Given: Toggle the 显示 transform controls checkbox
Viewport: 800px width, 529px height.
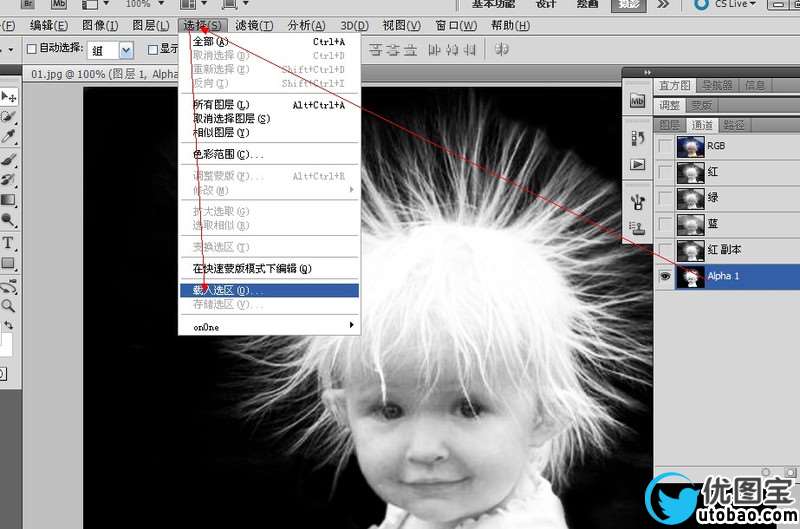Looking at the screenshot, I should pyautogui.click(x=153, y=49).
